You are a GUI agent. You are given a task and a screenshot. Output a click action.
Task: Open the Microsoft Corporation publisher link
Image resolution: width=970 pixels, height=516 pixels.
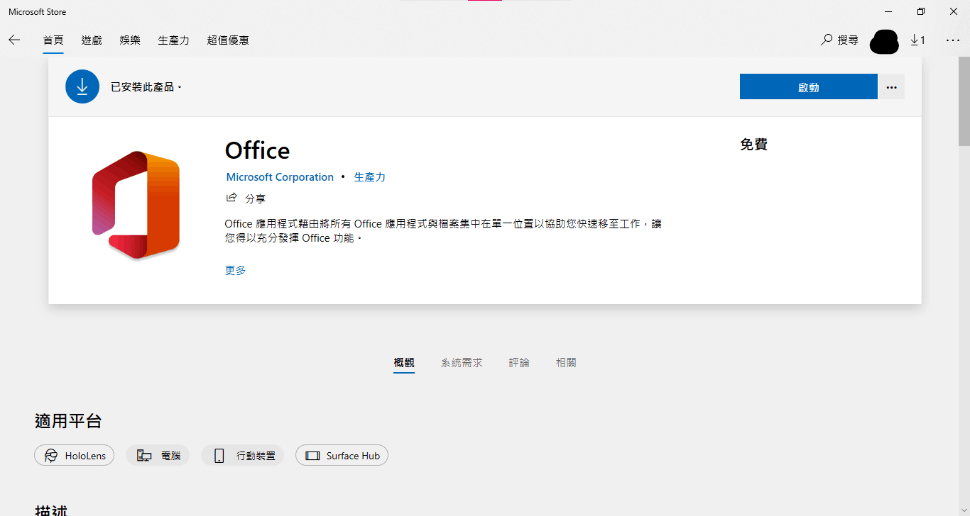coord(280,177)
